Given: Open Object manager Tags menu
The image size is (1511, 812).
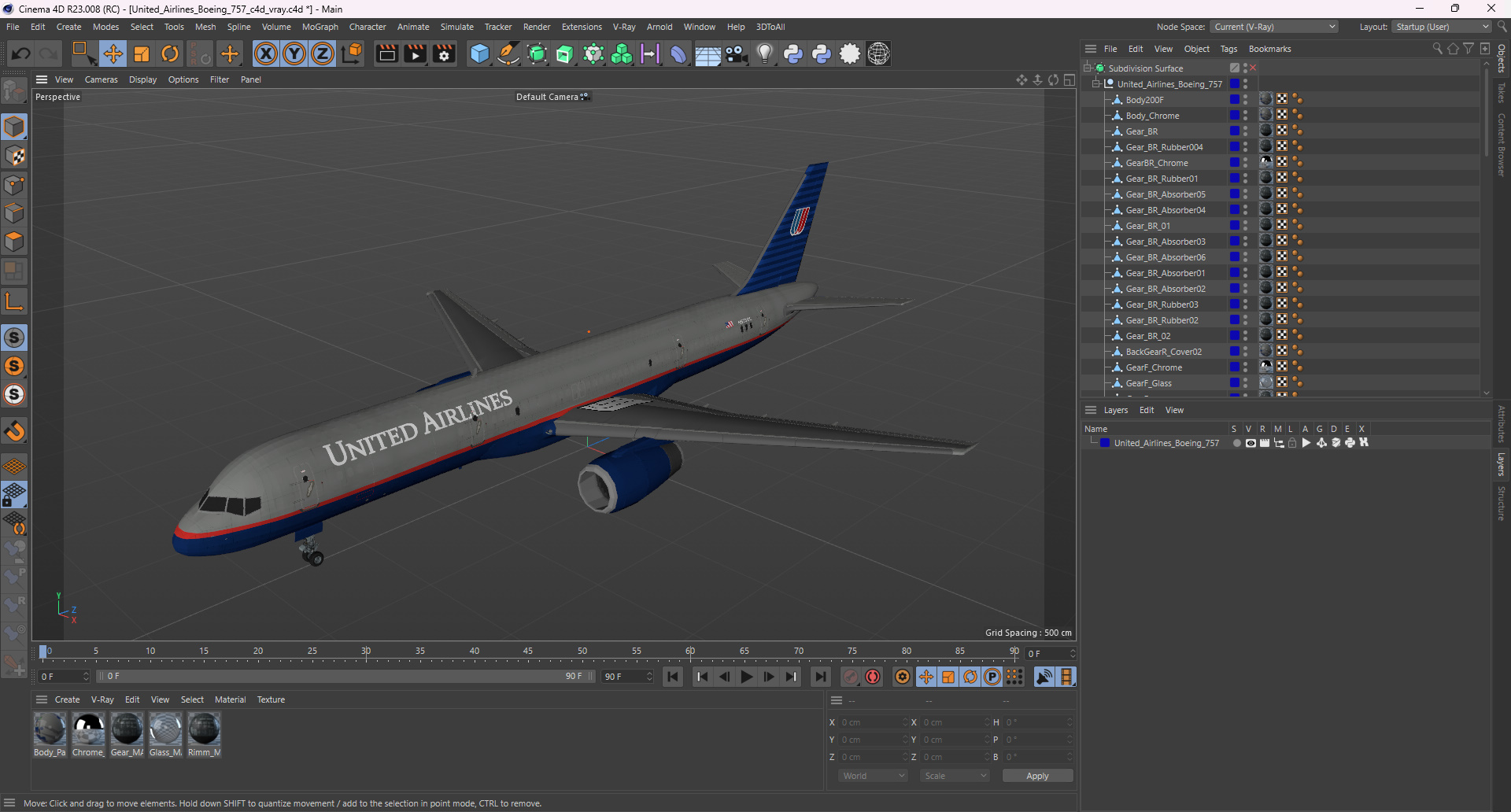Looking at the screenshot, I should pos(1228,49).
